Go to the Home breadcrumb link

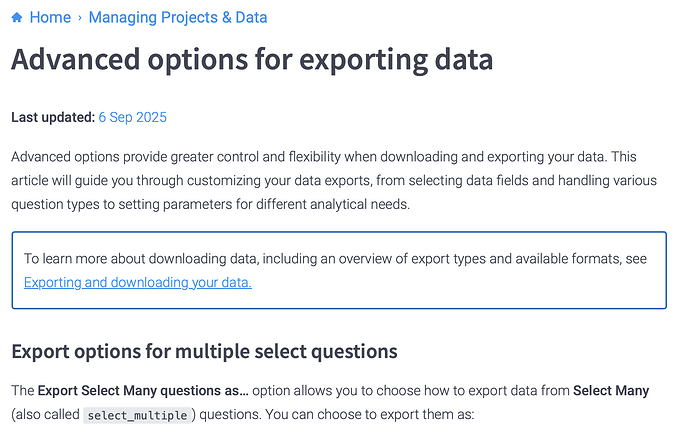[50, 18]
